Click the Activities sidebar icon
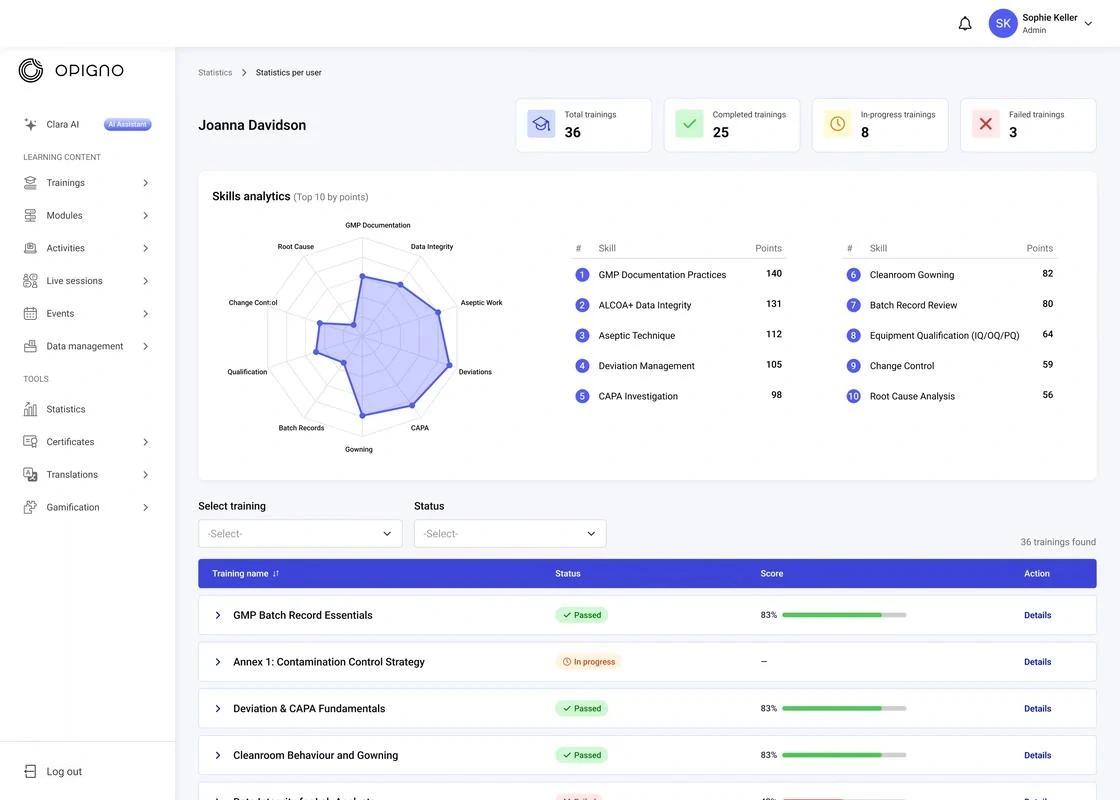1120x800 pixels. (x=30, y=249)
